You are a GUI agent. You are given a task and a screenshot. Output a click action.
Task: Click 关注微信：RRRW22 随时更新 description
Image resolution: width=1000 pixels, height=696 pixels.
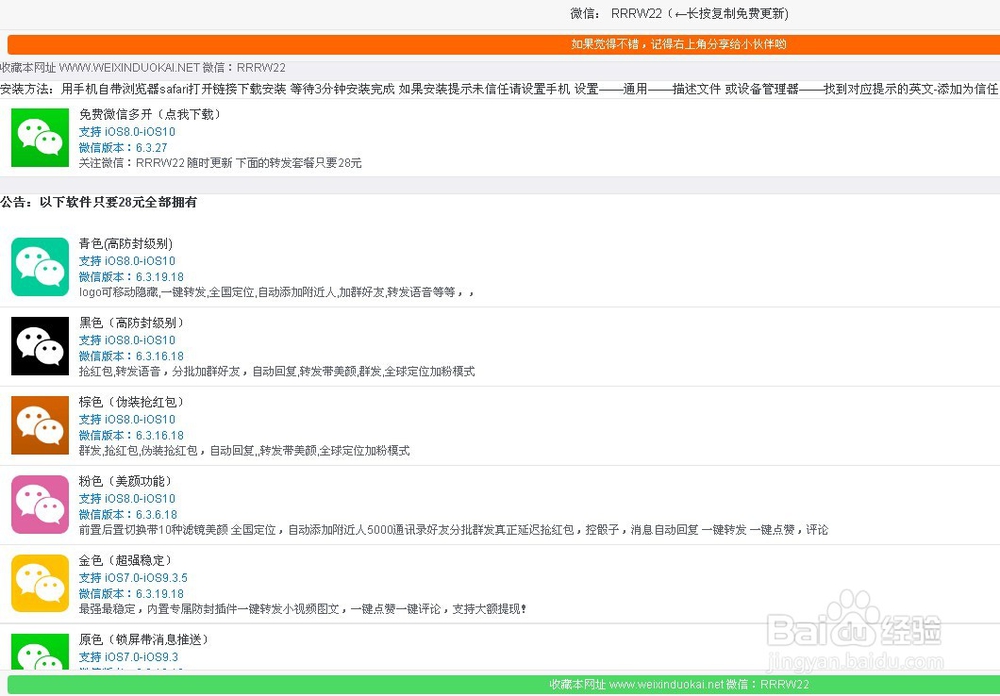[220, 163]
